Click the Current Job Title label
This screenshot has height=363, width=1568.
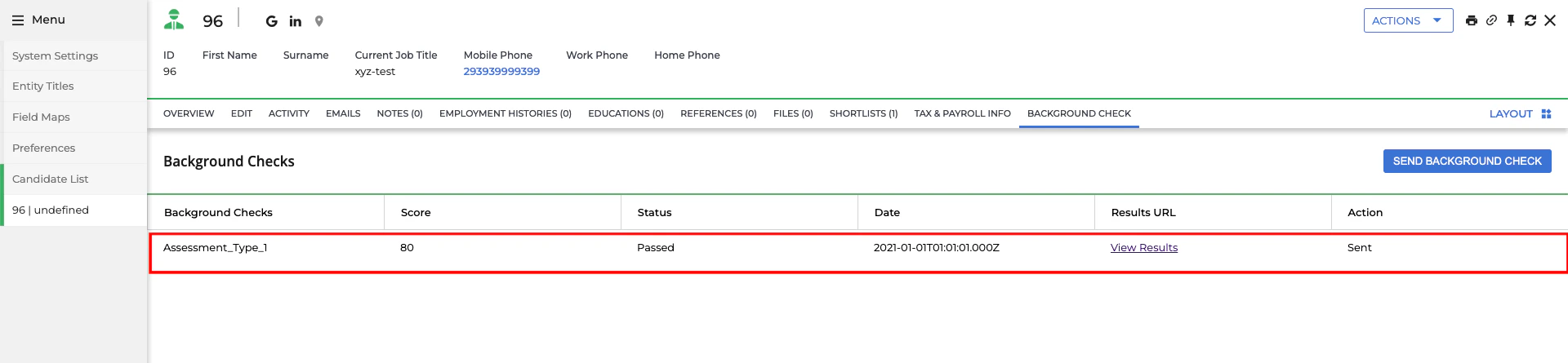click(x=396, y=55)
